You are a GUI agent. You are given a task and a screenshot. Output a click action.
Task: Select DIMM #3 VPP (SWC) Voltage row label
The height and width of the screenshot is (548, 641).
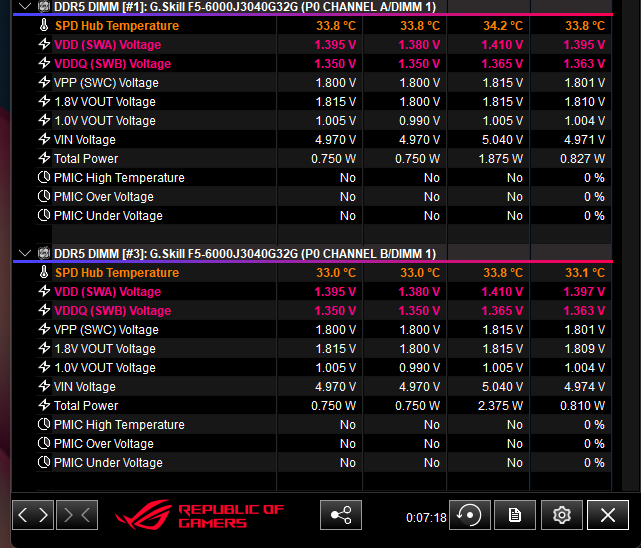[106, 329]
